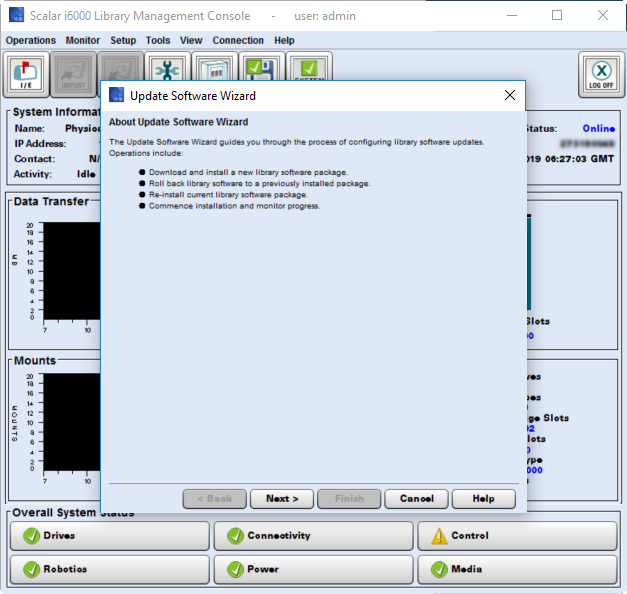627x594 pixels.
Task: Click the Control status button label
Action: pos(470,536)
